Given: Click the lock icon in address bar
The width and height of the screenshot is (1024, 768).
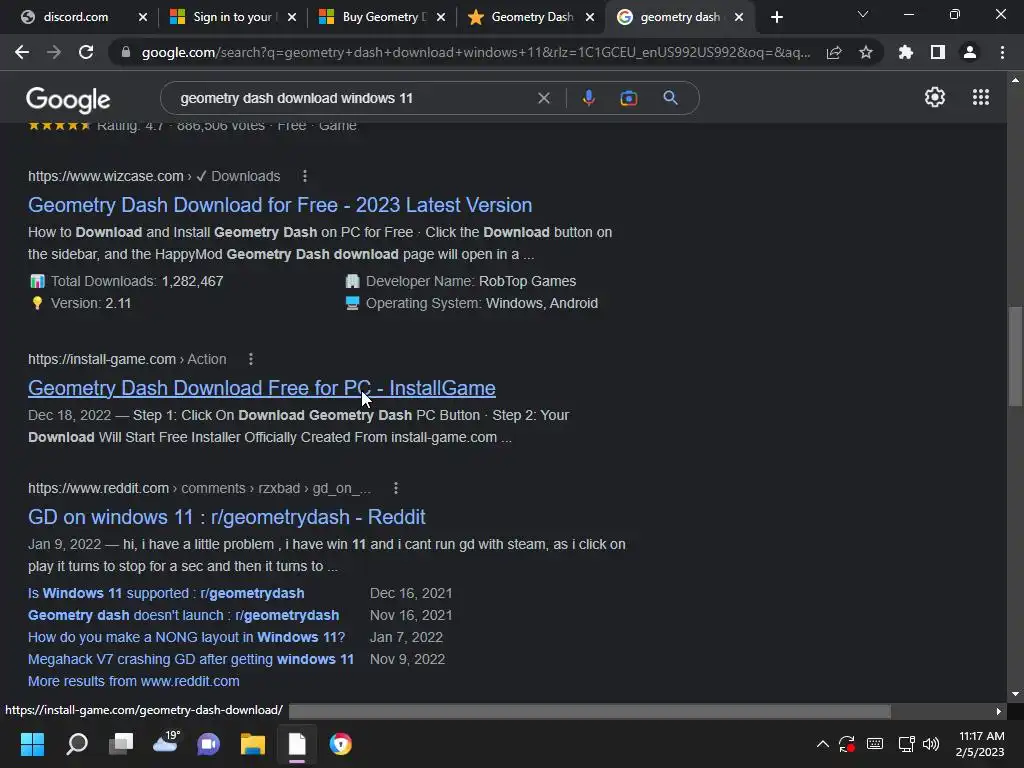Looking at the screenshot, I should pos(126,52).
